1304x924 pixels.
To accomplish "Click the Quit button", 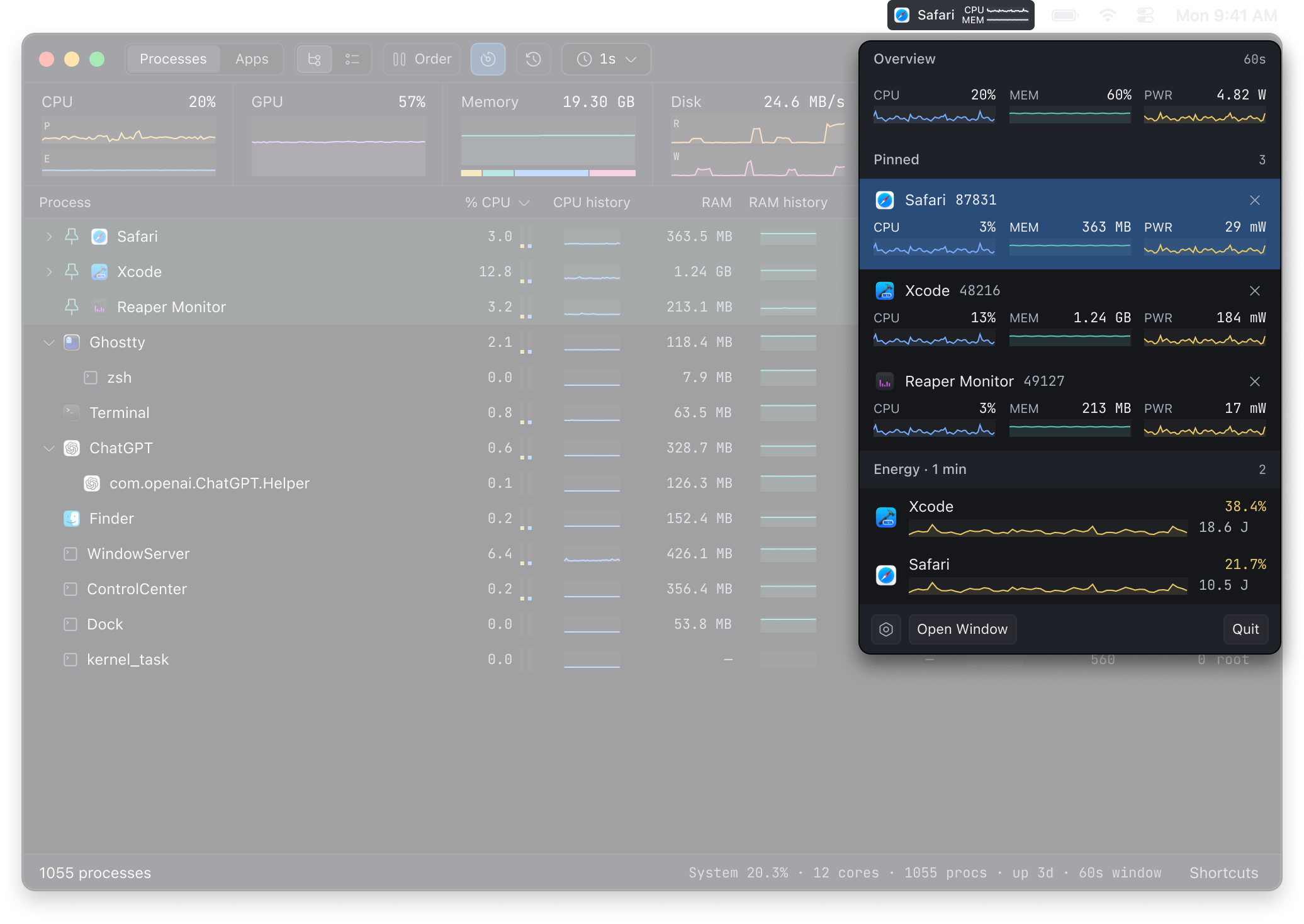I will [1245, 629].
